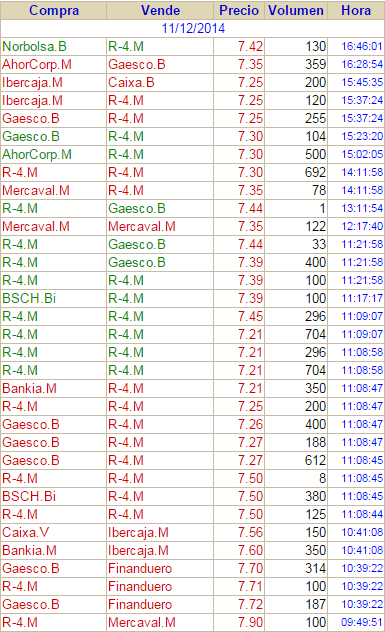Select Ibercaja.M seller at price 7.60
The image size is (385, 632).
[x=160, y=550]
